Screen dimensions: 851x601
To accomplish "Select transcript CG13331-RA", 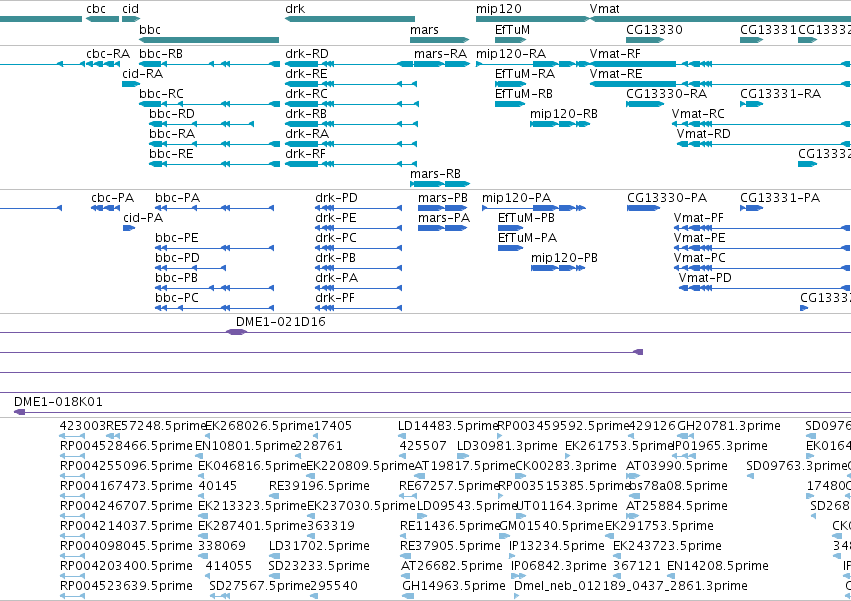I will 780,94.
